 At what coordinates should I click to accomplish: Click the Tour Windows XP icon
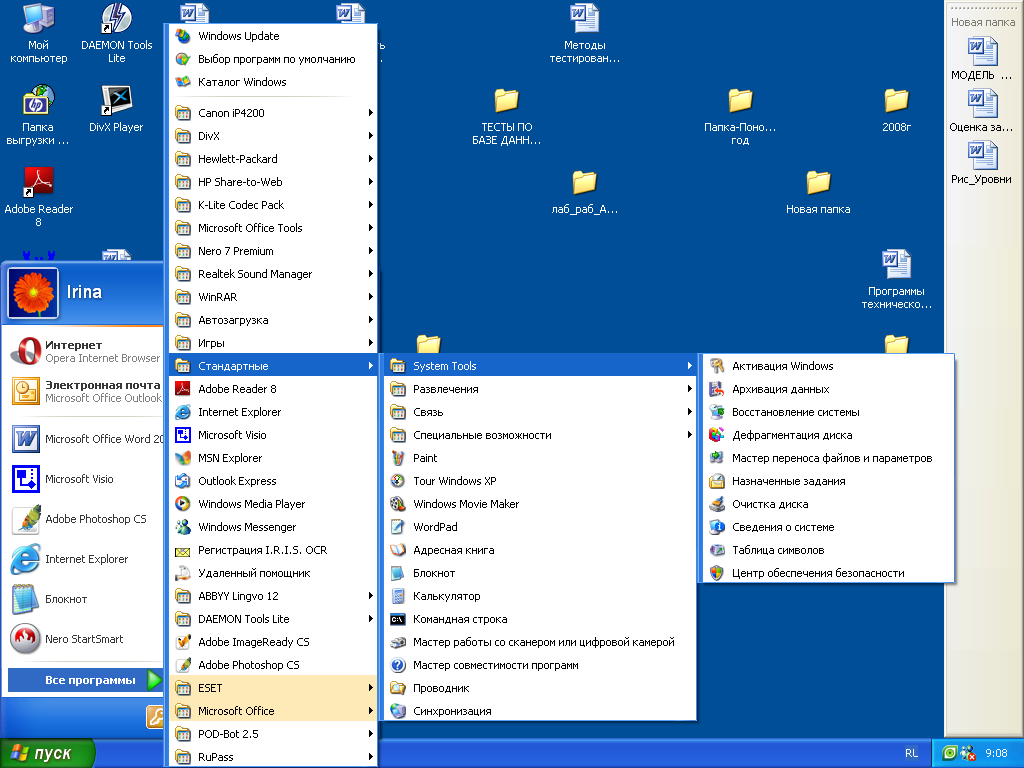coord(398,481)
